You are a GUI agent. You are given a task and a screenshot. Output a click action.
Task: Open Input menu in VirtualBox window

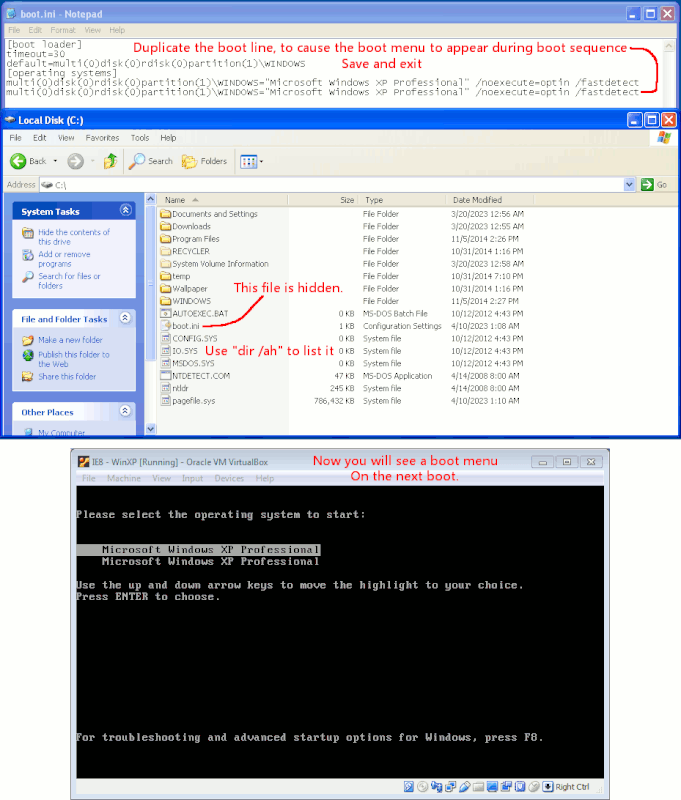pos(192,478)
